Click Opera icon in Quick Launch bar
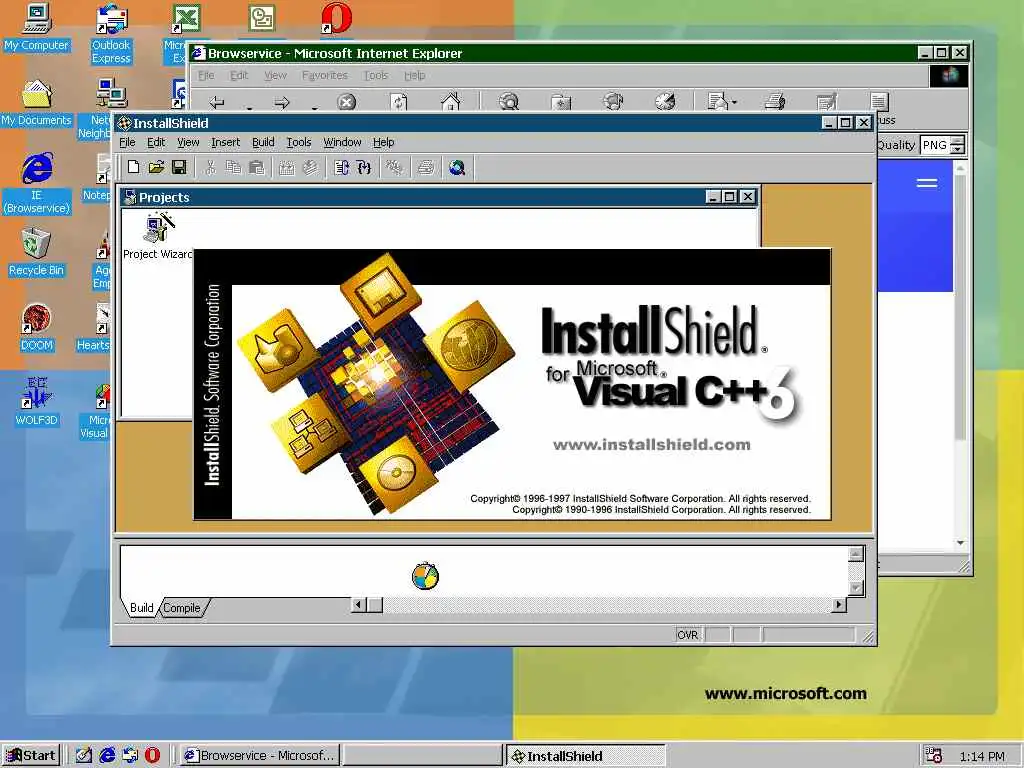Viewport: 1024px width, 768px height. pyautogui.click(x=152, y=756)
